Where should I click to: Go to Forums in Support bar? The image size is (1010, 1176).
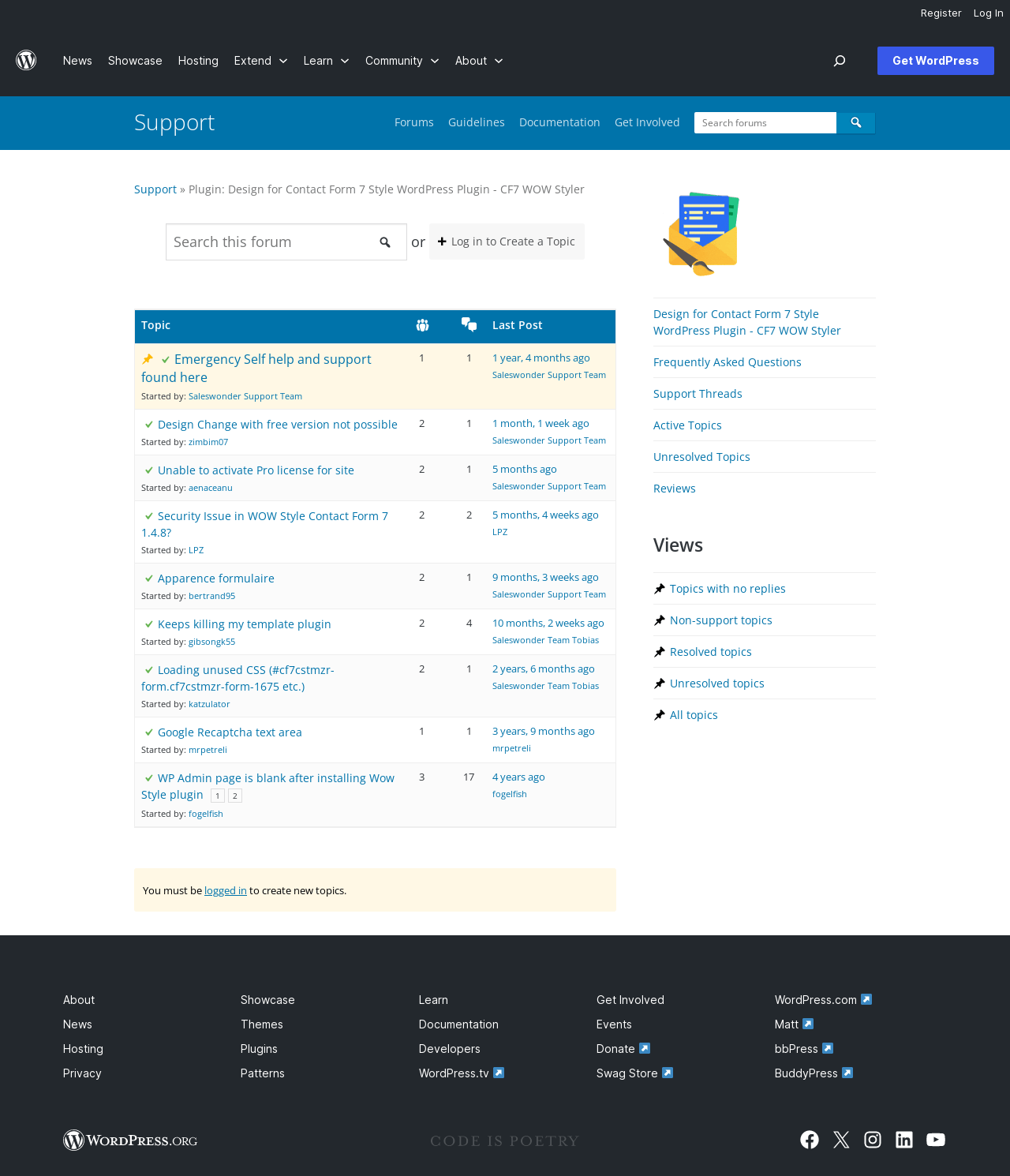coord(414,122)
